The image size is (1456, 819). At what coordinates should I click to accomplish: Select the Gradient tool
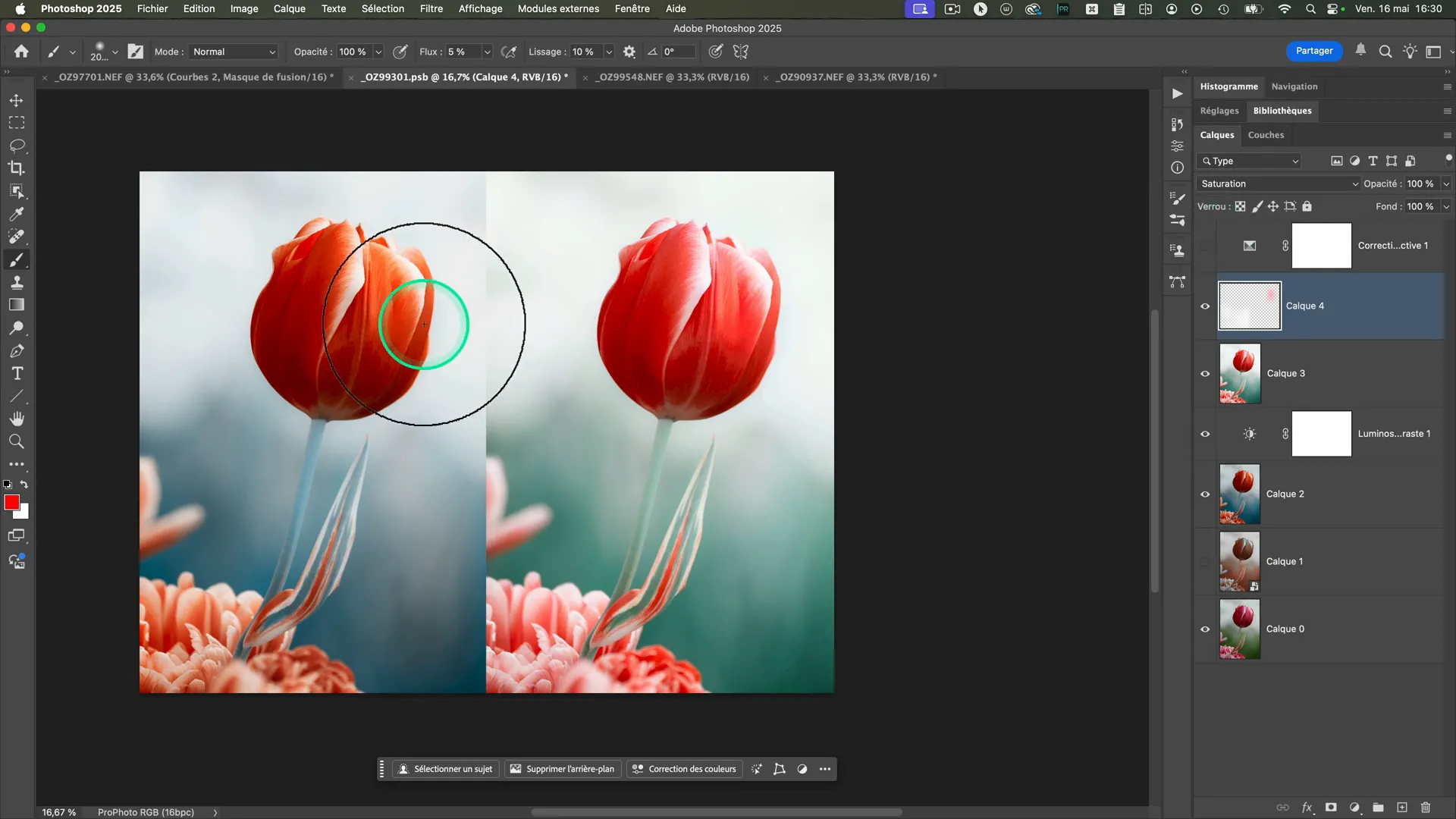click(16, 305)
